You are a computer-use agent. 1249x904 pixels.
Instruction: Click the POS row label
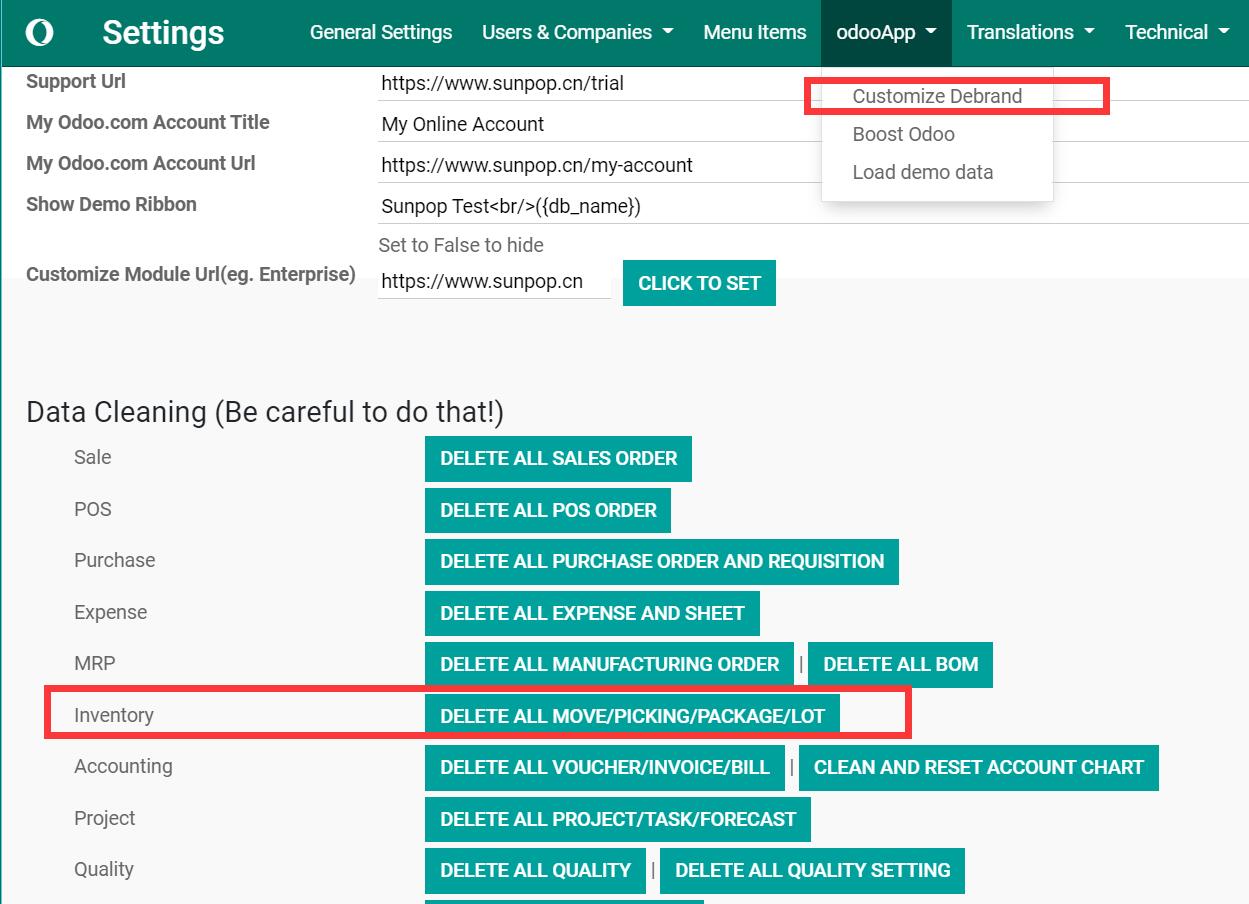click(93, 509)
